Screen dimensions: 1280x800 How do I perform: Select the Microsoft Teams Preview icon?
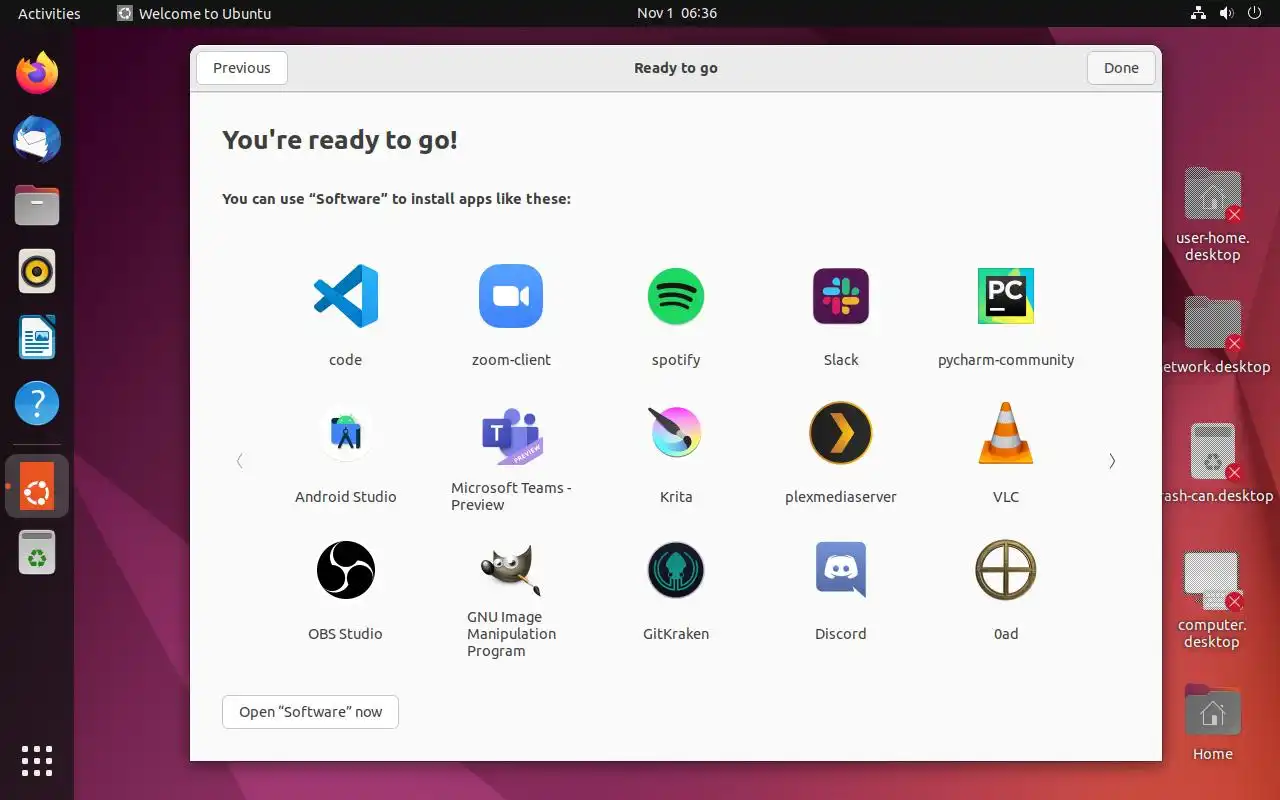pos(511,435)
